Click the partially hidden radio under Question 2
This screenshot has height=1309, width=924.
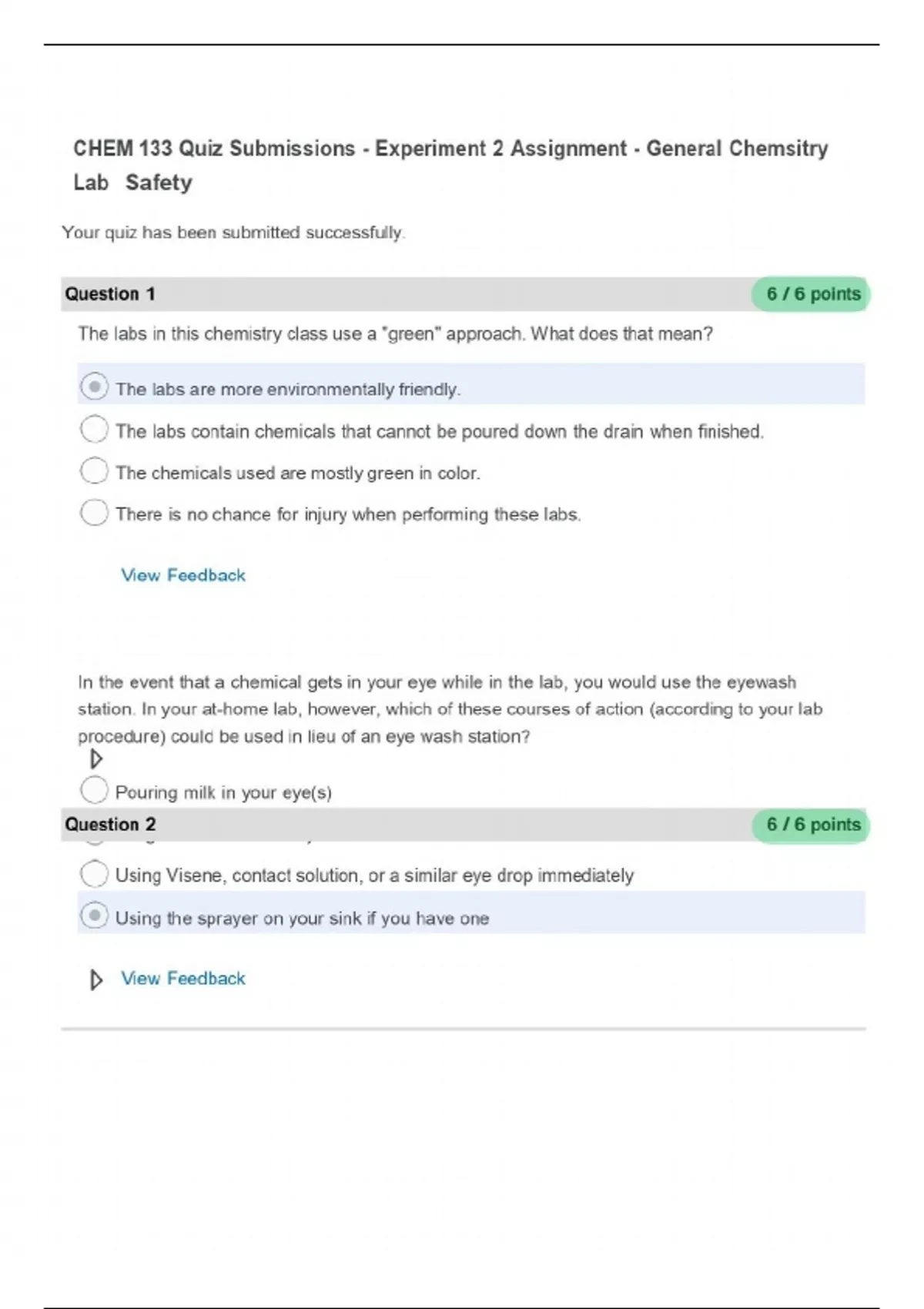[x=94, y=842]
